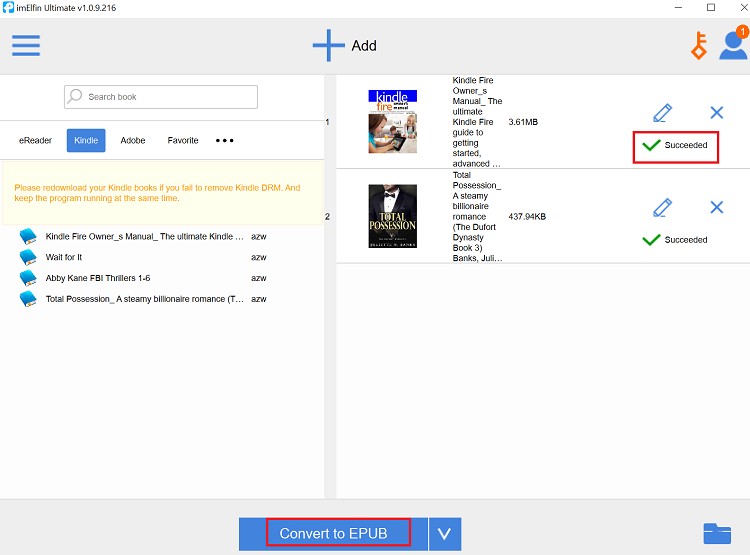Image resolution: width=750 pixels, height=555 pixels.
Task: Click azw format of Abby Kane row
Action: pos(259,278)
